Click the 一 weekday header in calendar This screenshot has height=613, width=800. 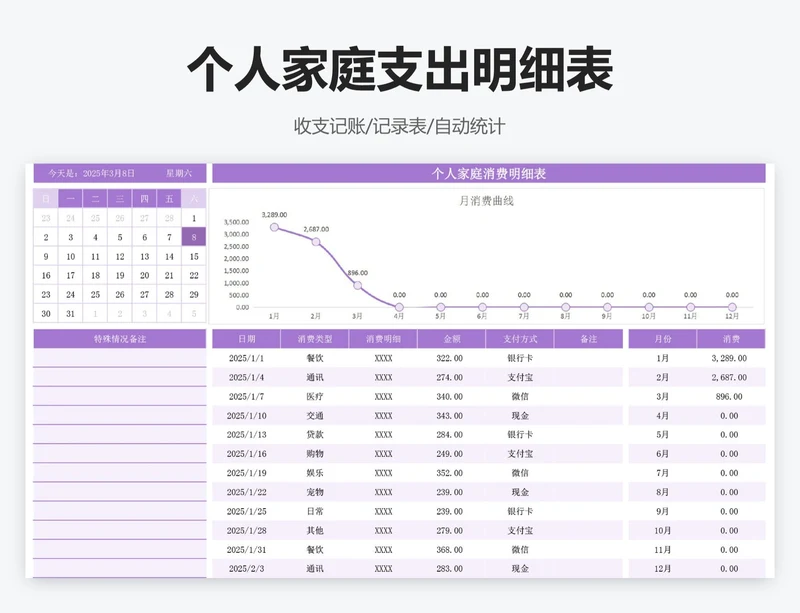(70, 199)
